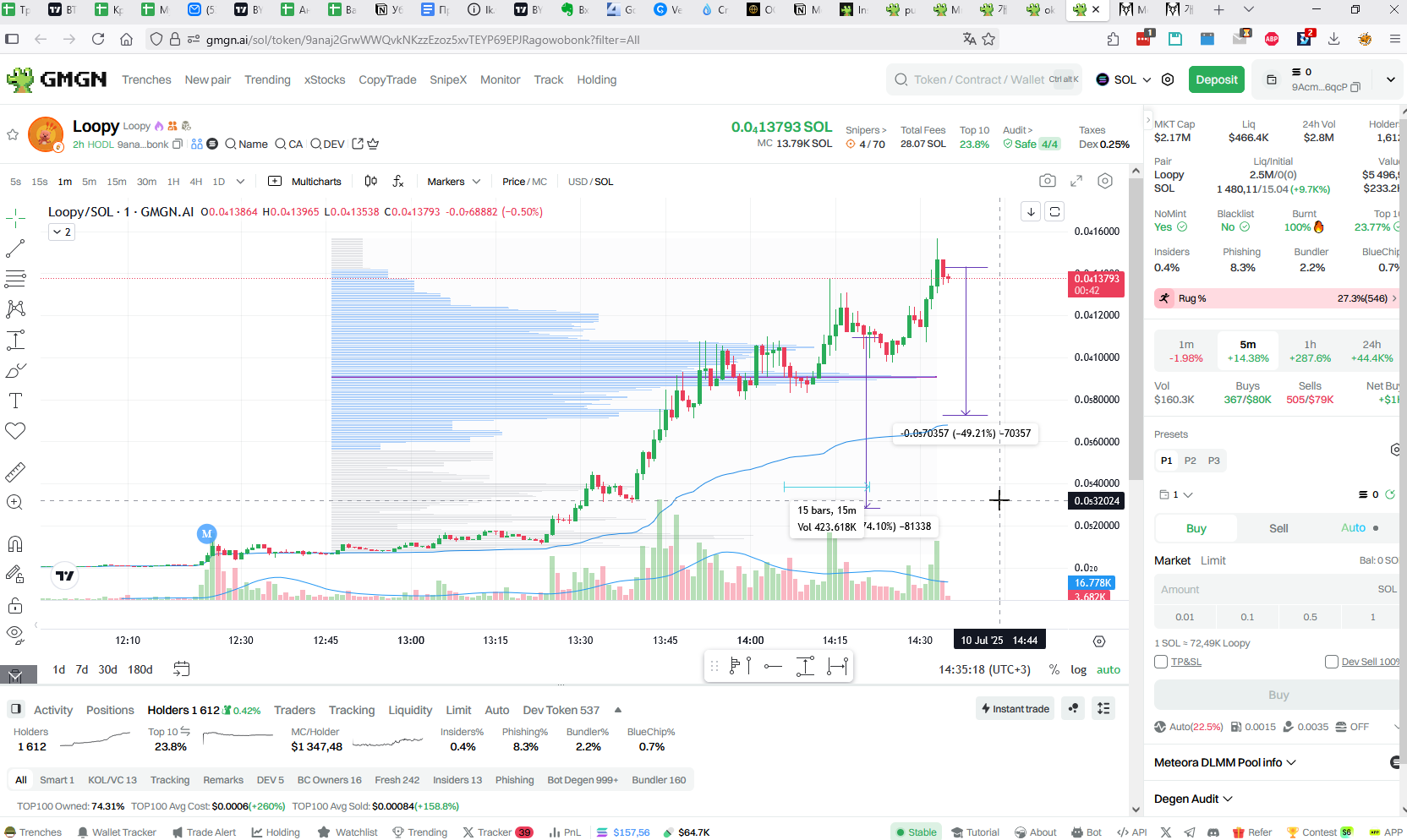Pick the brush drawing tool
This screenshot has height=840, width=1407.
[15, 370]
